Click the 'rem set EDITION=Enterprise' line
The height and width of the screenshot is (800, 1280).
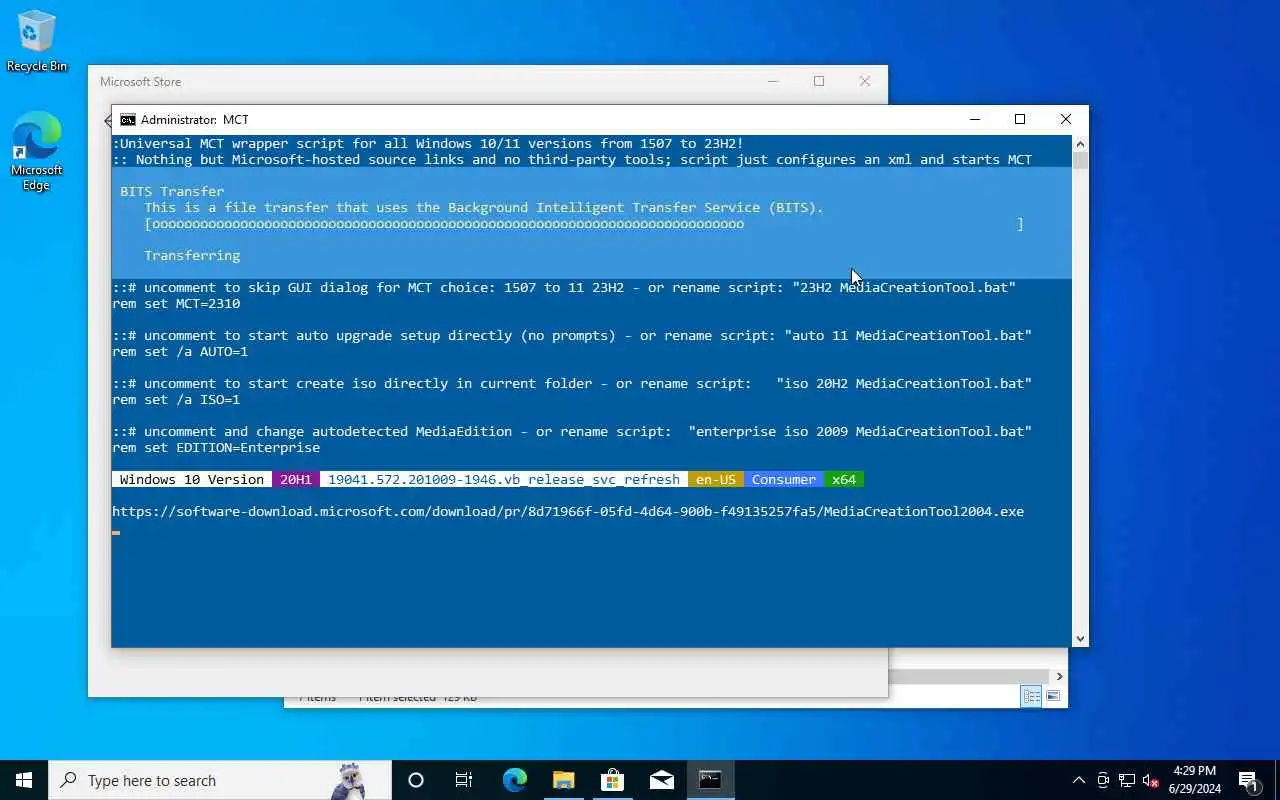pyautogui.click(x=216, y=447)
